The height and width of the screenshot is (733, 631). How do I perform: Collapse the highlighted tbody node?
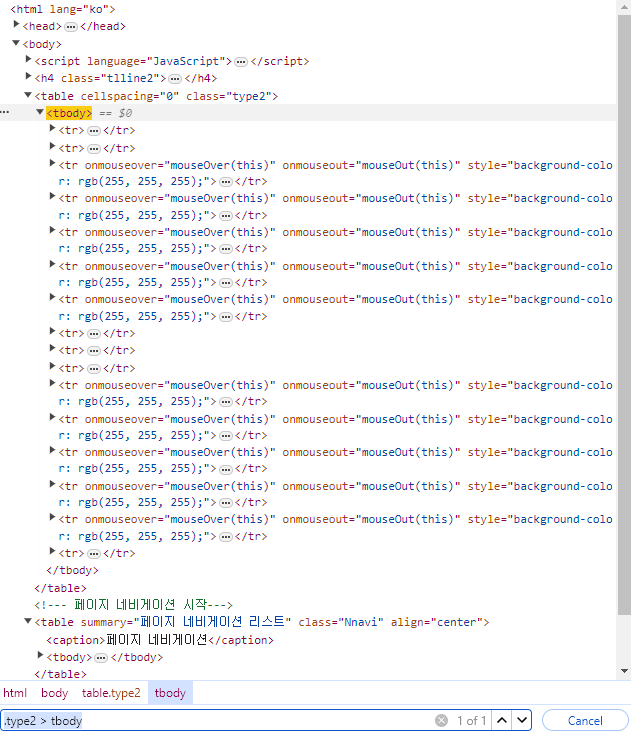tap(40, 112)
